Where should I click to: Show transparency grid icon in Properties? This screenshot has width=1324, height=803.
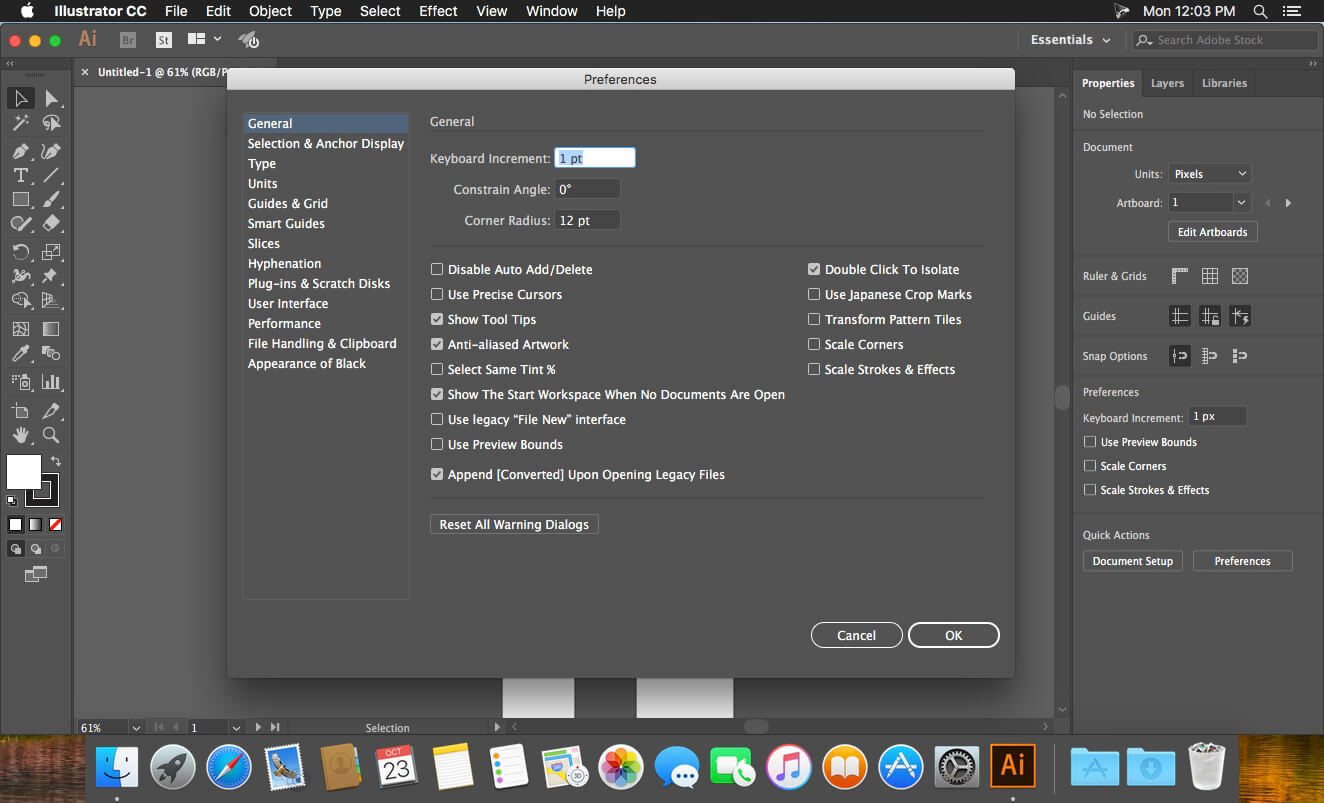(1240, 276)
